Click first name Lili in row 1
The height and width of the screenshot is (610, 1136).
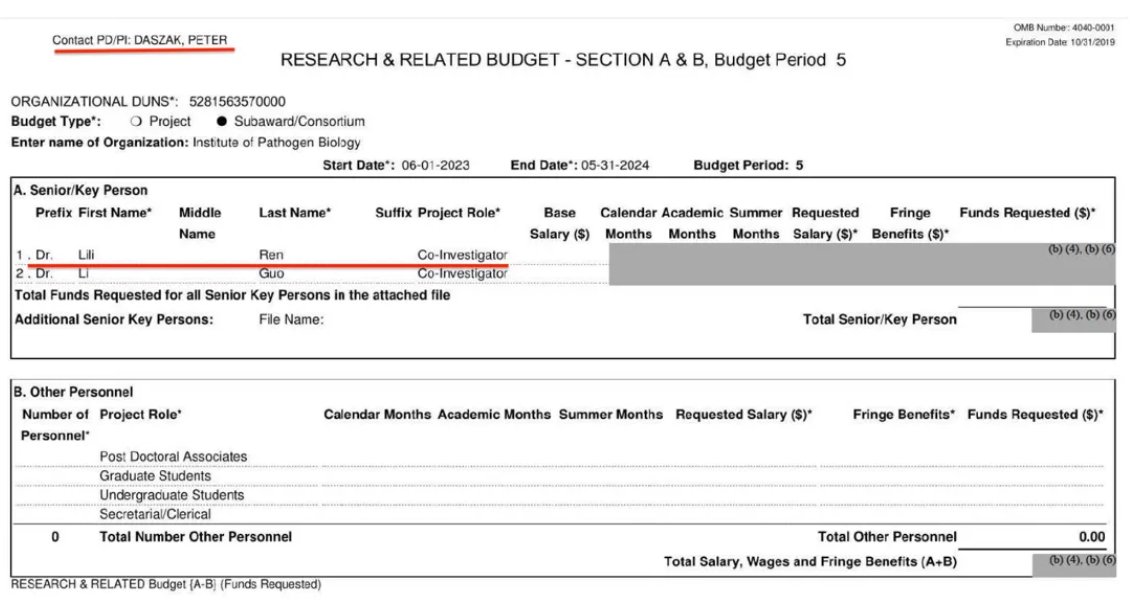coord(85,255)
